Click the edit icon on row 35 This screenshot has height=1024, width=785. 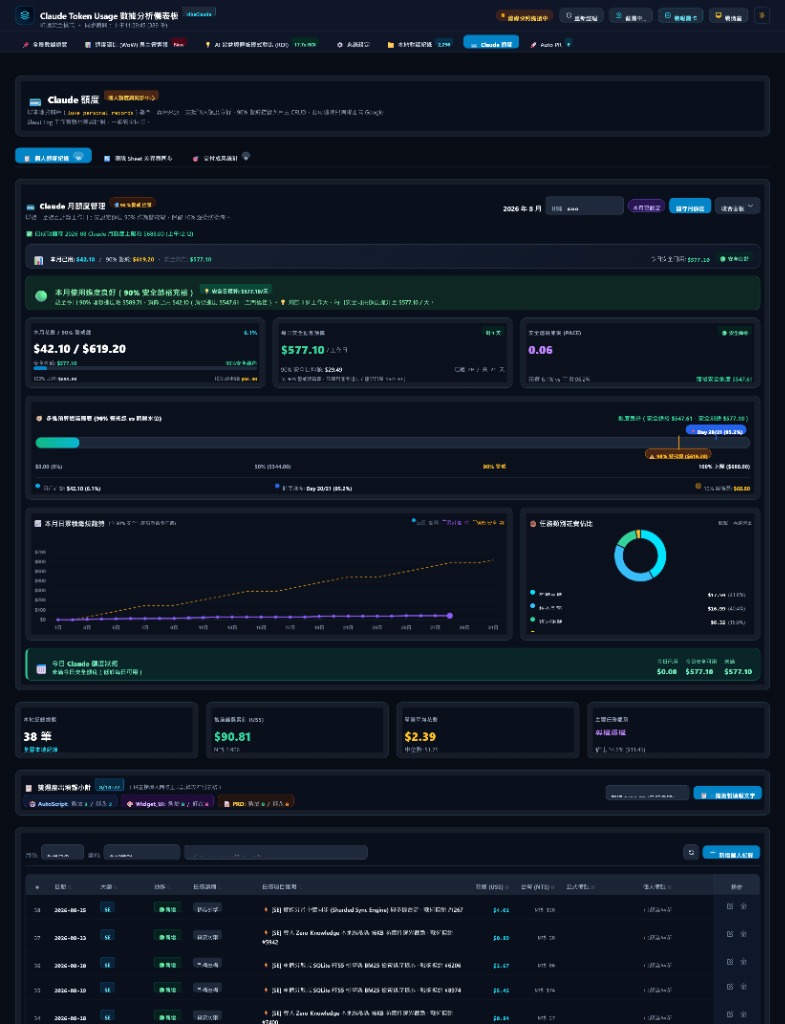[x=730, y=987]
